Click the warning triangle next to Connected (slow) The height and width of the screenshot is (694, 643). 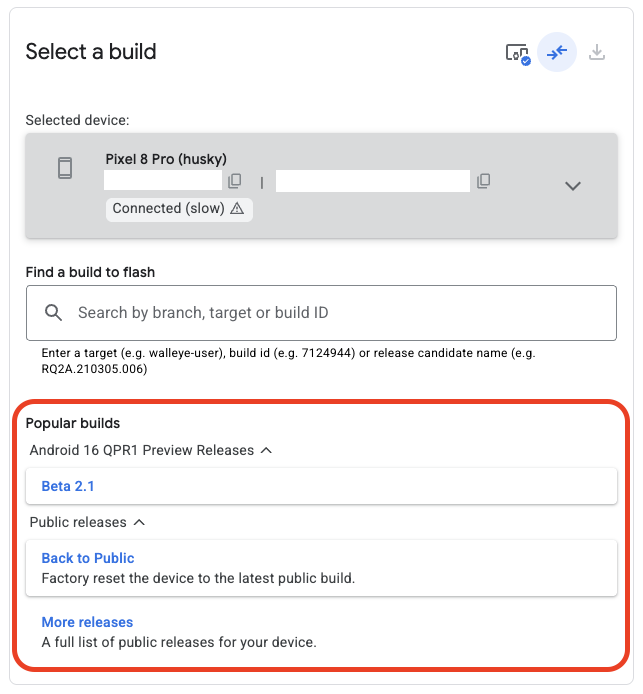coord(237,208)
